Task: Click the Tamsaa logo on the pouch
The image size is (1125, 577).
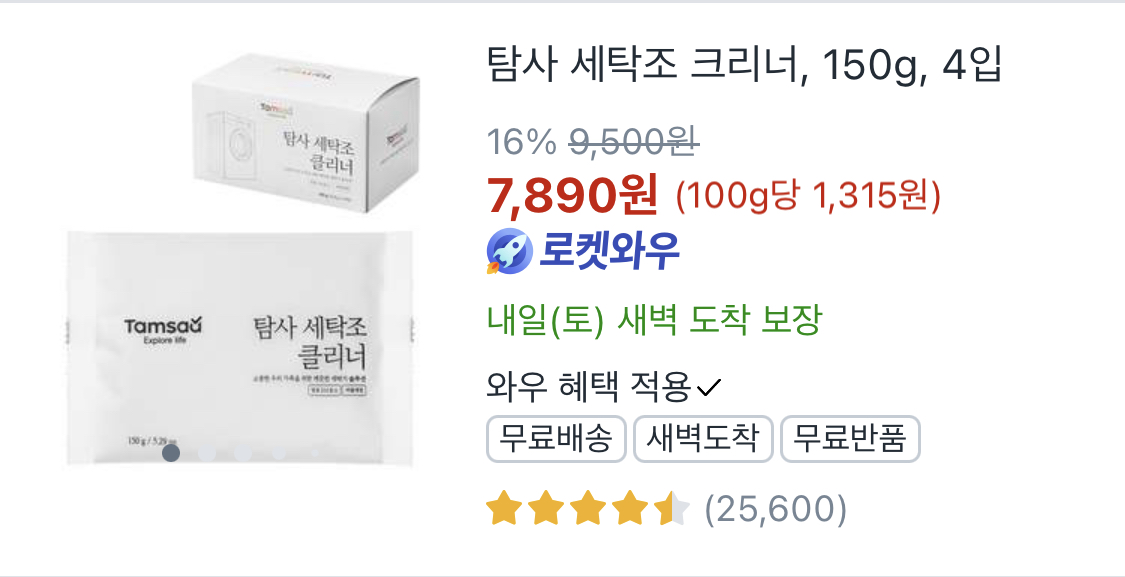Action: coord(164,330)
